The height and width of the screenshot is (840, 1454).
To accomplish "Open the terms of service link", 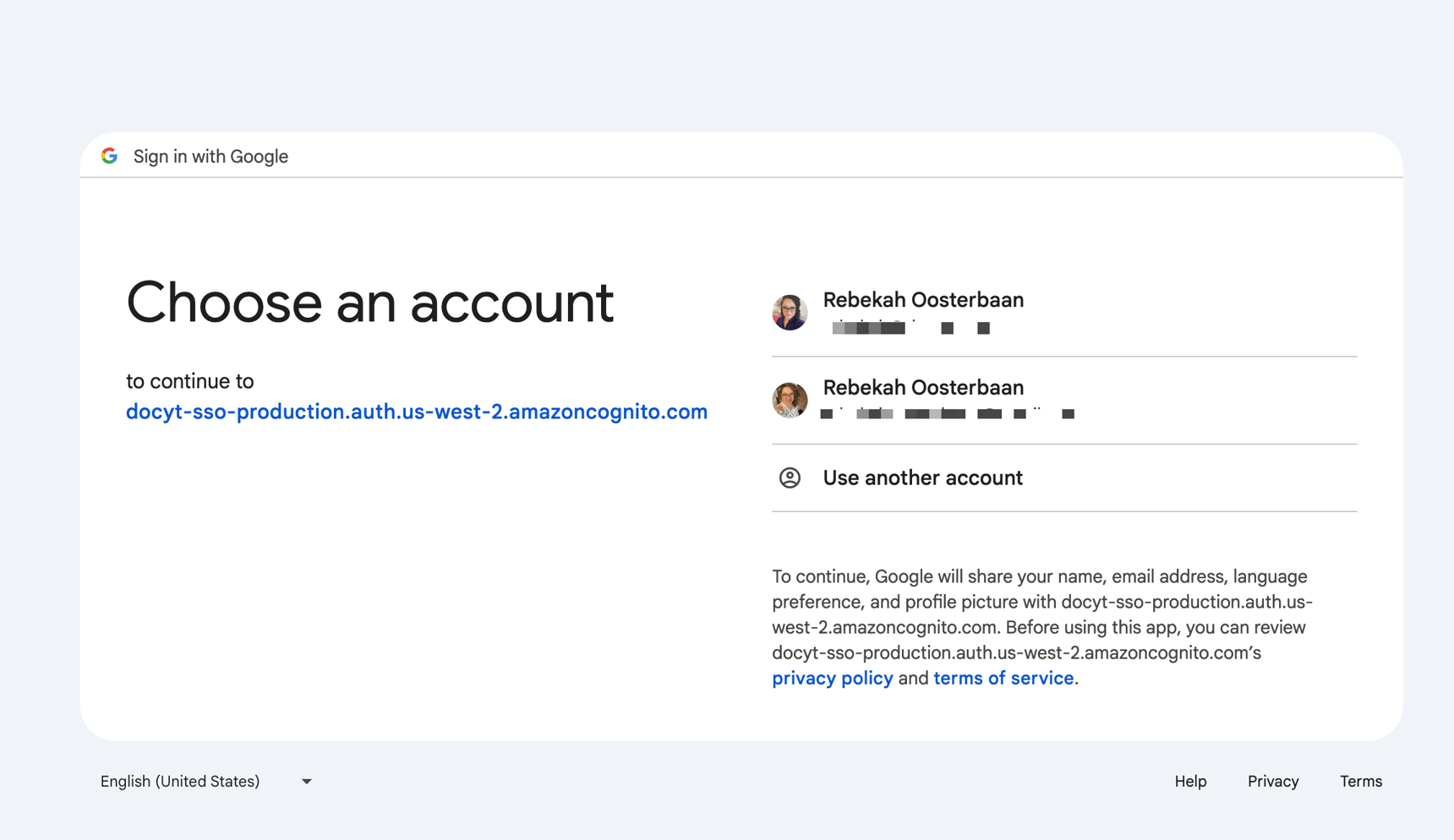I will coord(1003,677).
